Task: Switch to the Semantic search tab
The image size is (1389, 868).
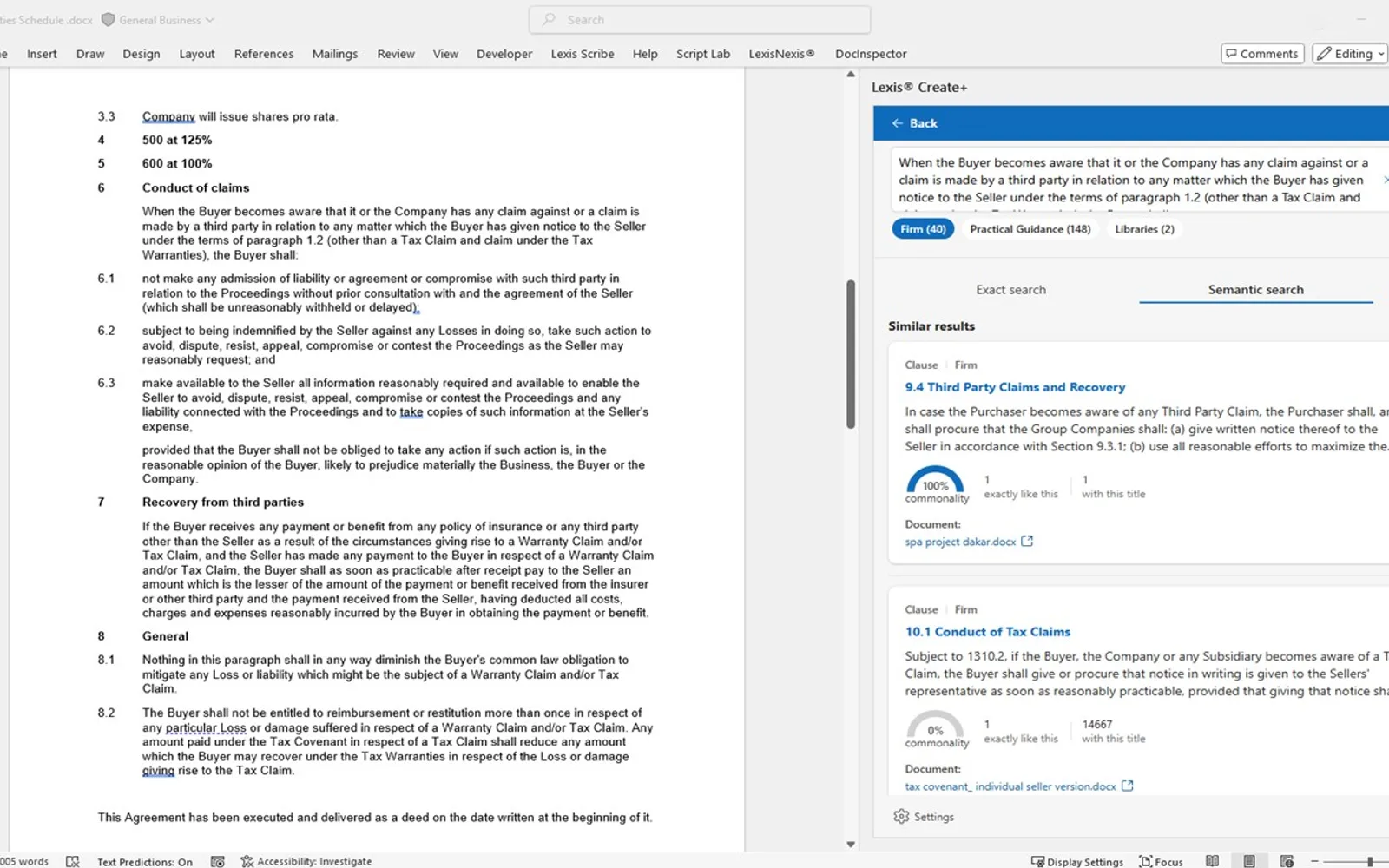Action: click(x=1255, y=290)
